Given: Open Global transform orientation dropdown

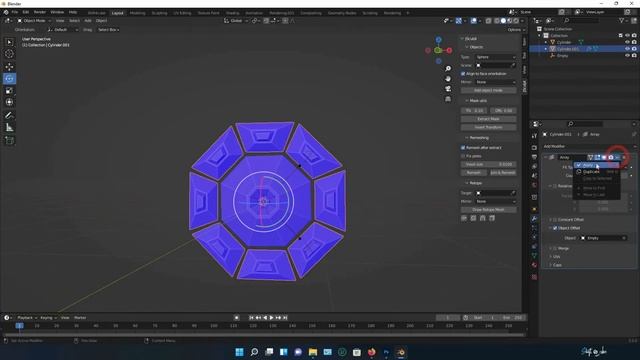Looking at the screenshot, I should pyautogui.click(x=236, y=20).
